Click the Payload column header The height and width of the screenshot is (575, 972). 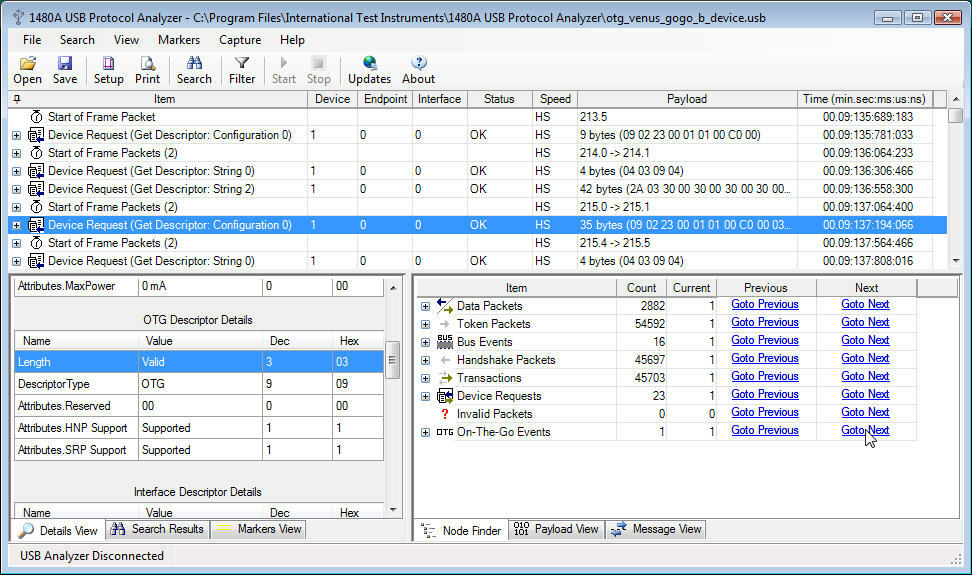[687, 99]
